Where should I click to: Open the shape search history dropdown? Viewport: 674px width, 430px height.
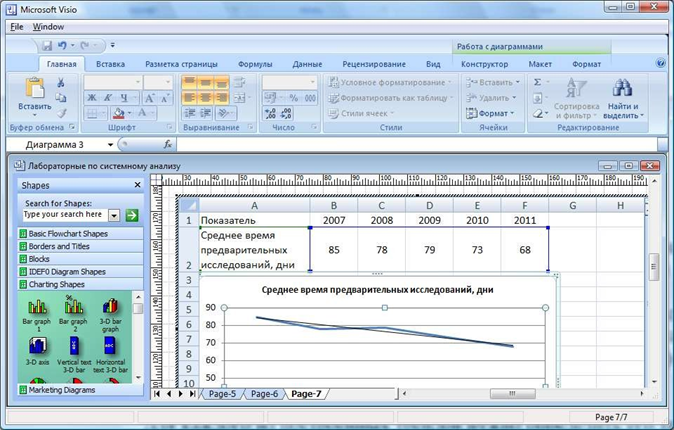click(x=114, y=215)
